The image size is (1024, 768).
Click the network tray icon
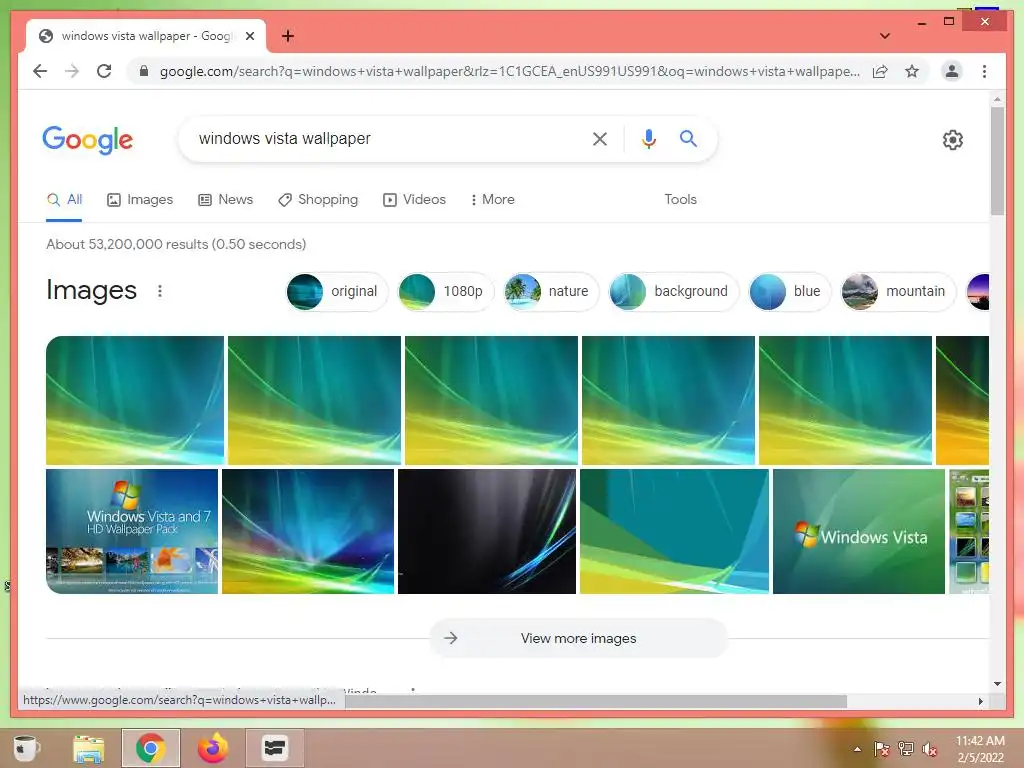906,750
